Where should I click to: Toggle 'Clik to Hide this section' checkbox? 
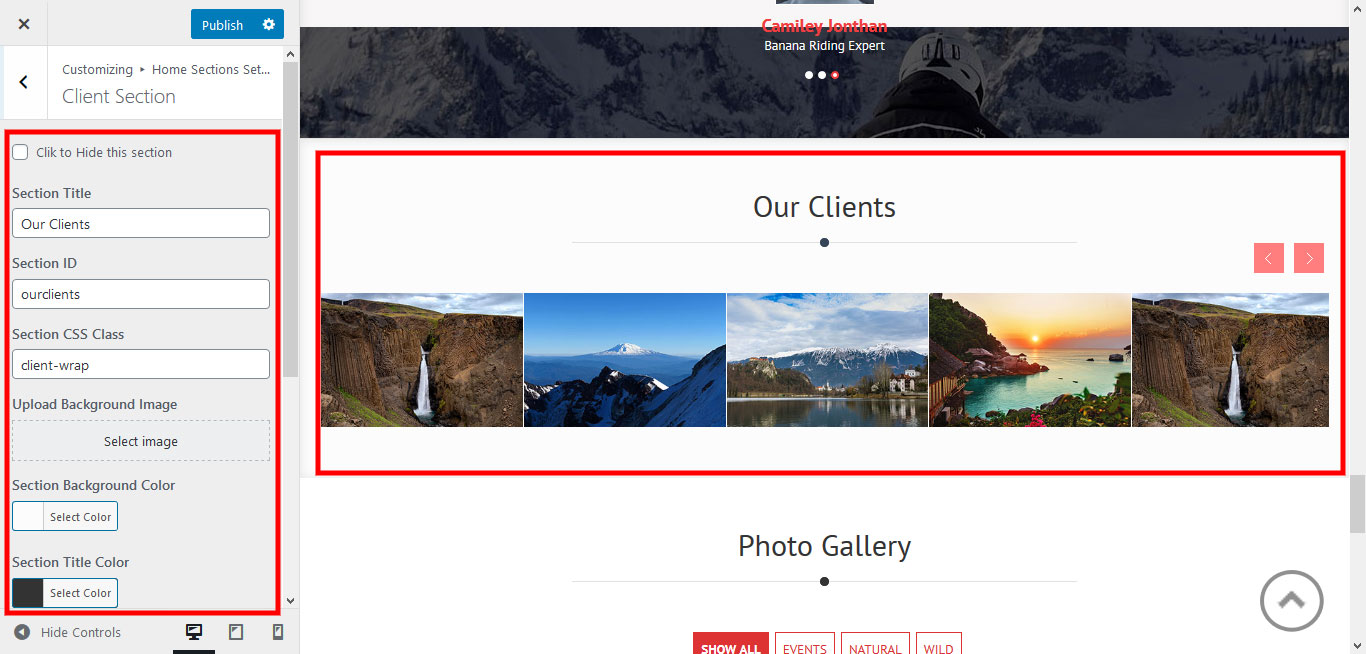[20, 152]
